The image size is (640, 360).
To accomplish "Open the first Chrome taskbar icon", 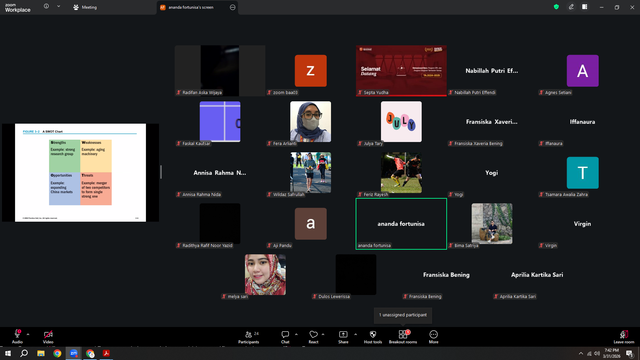I will coord(57,353).
